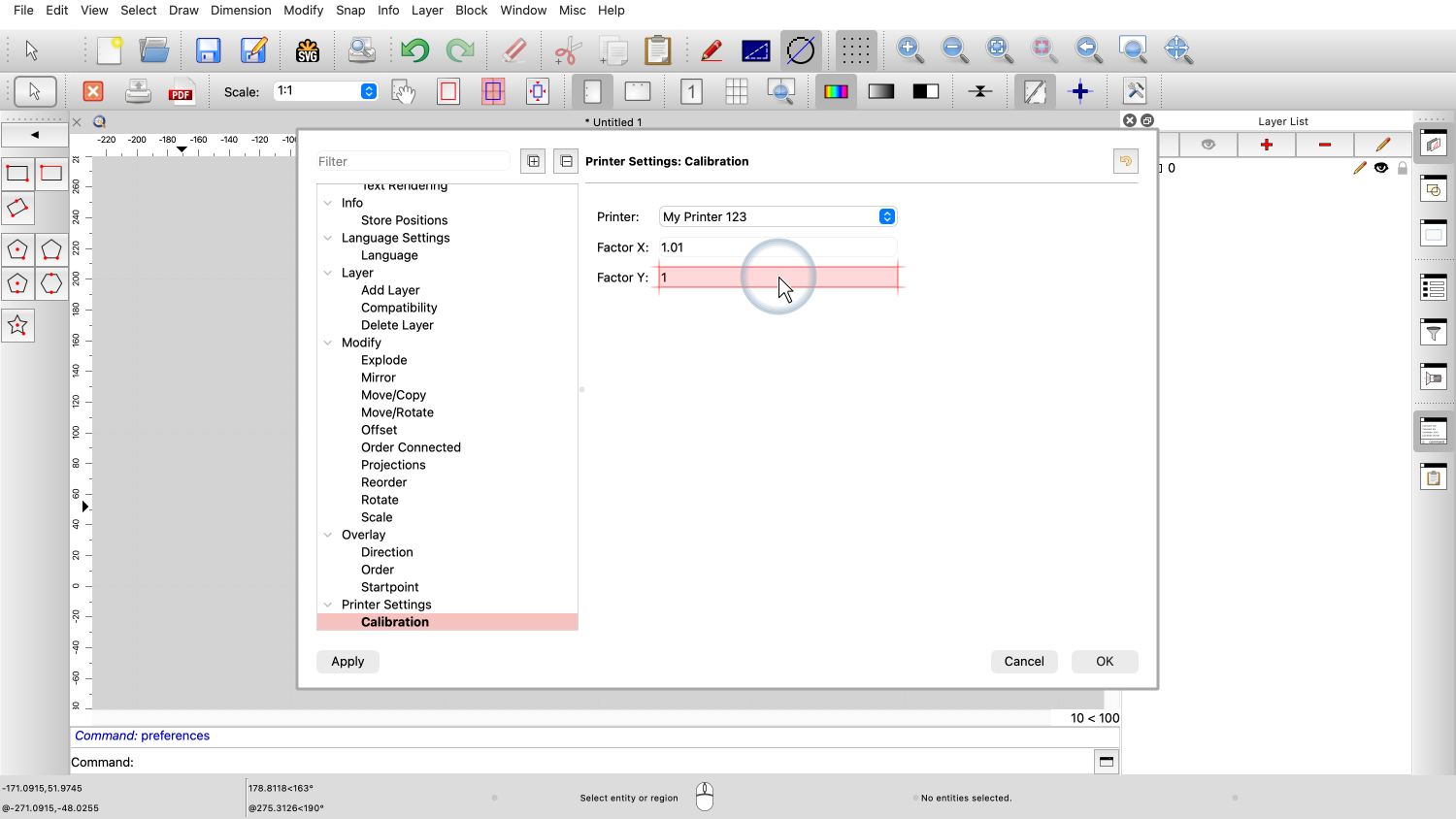Click the Zoom In magnifier icon
The height and width of the screenshot is (819, 1456).
[910, 49]
